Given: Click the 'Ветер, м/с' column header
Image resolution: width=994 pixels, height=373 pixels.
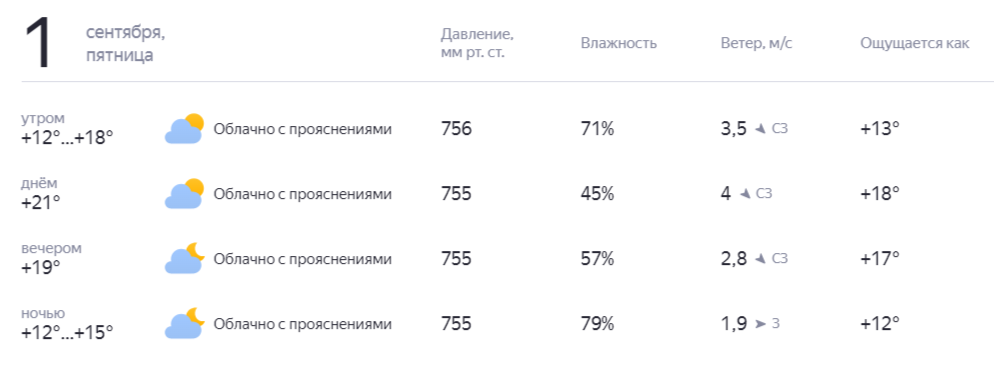Looking at the screenshot, I should coord(756,43).
